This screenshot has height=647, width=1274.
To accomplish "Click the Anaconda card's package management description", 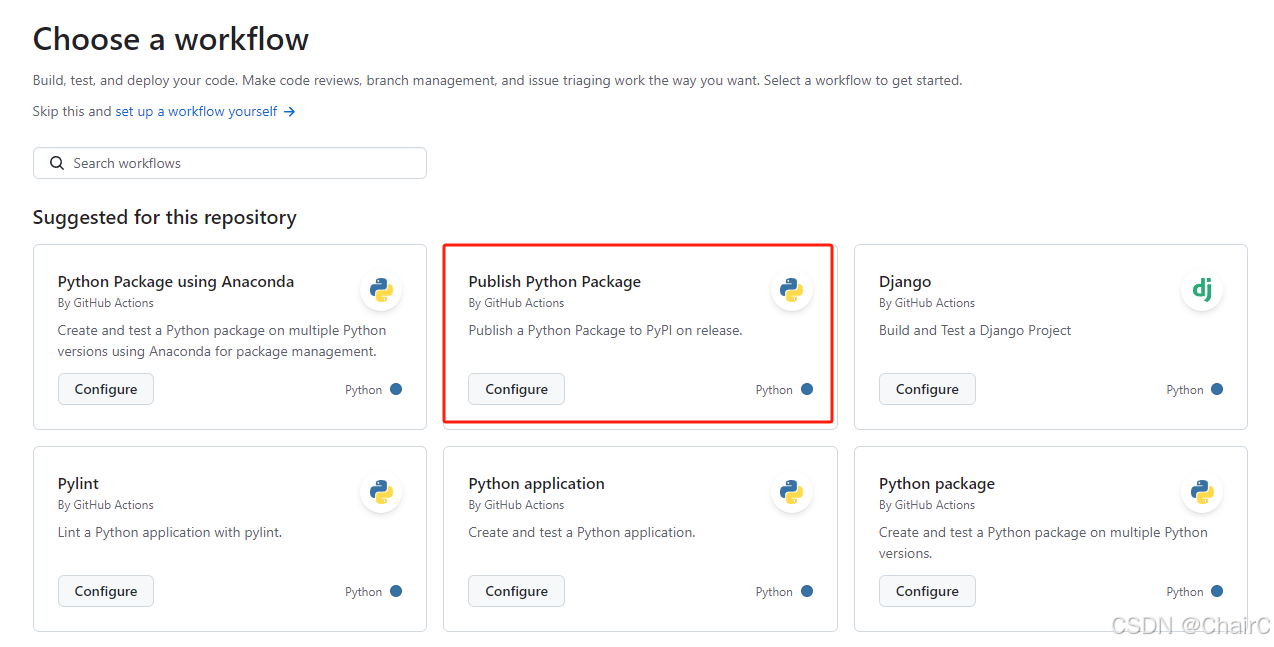I will tap(222, 341).
